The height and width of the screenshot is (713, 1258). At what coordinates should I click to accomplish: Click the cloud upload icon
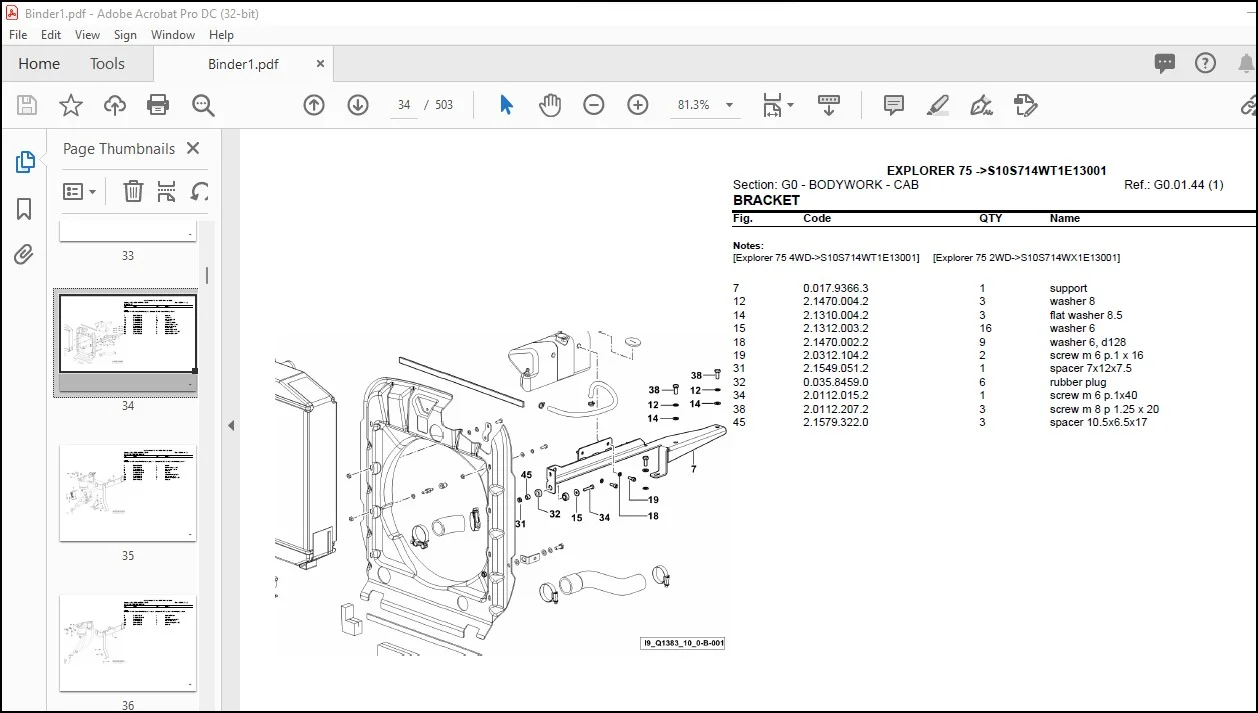pos(115,105)
